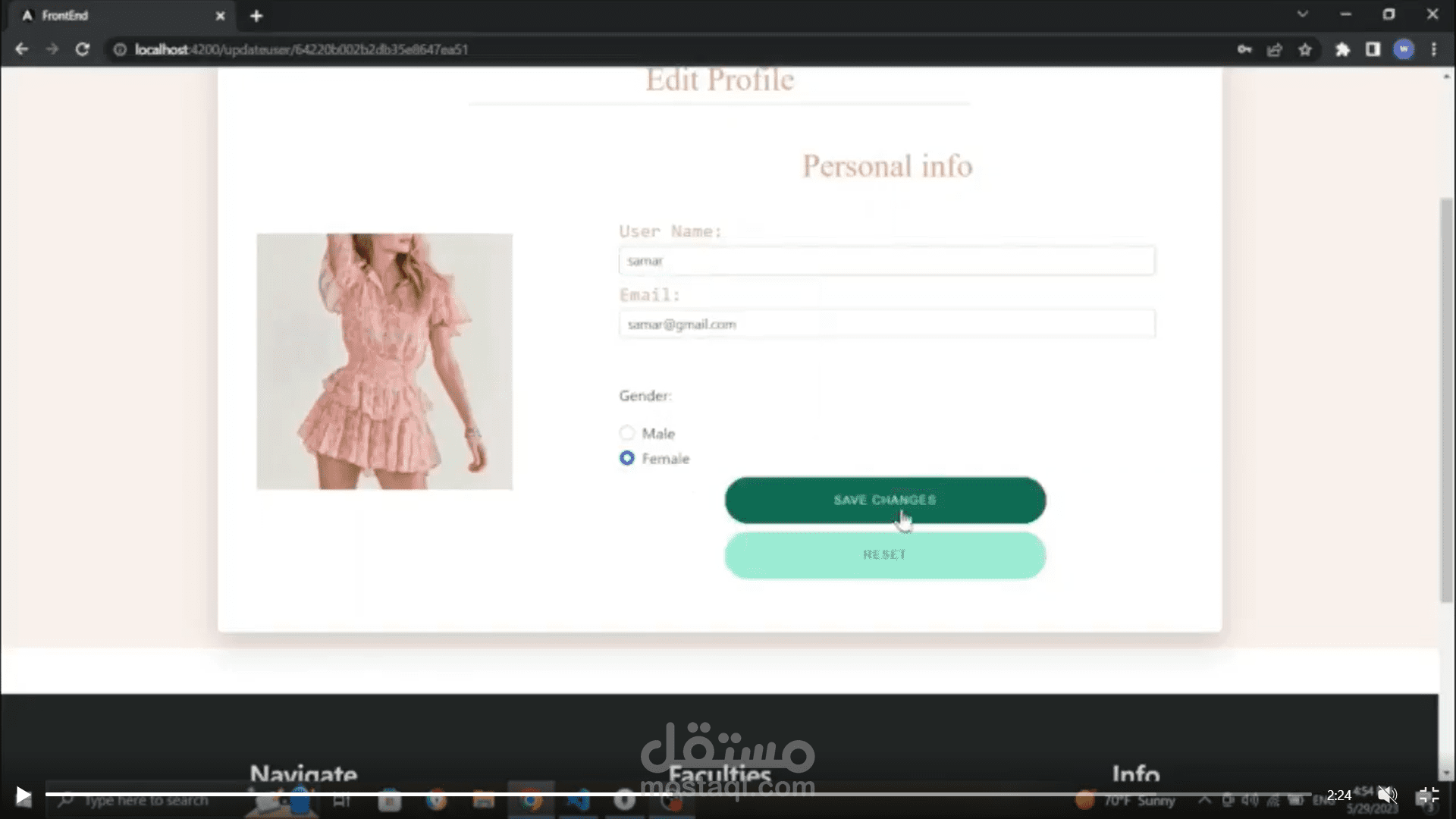The height and width of the screenshot is (819, 1456).
Task: Click the share page icon
Action: coord(1274,50)
